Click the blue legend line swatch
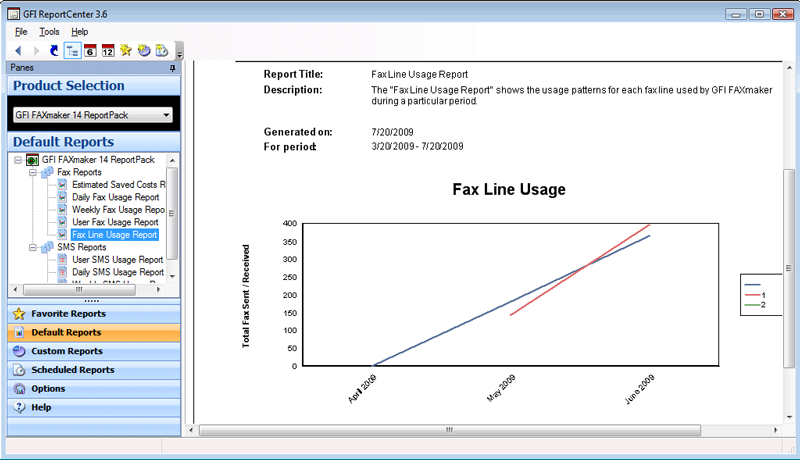 [x=753, y=285]
